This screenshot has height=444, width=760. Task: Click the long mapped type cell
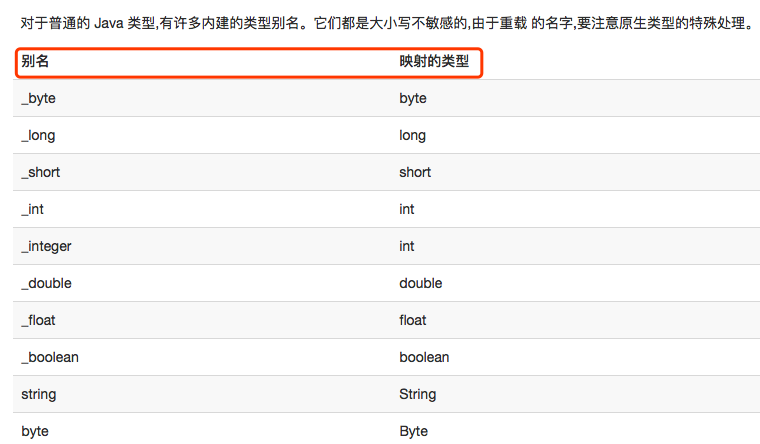(x=412, y=135)
